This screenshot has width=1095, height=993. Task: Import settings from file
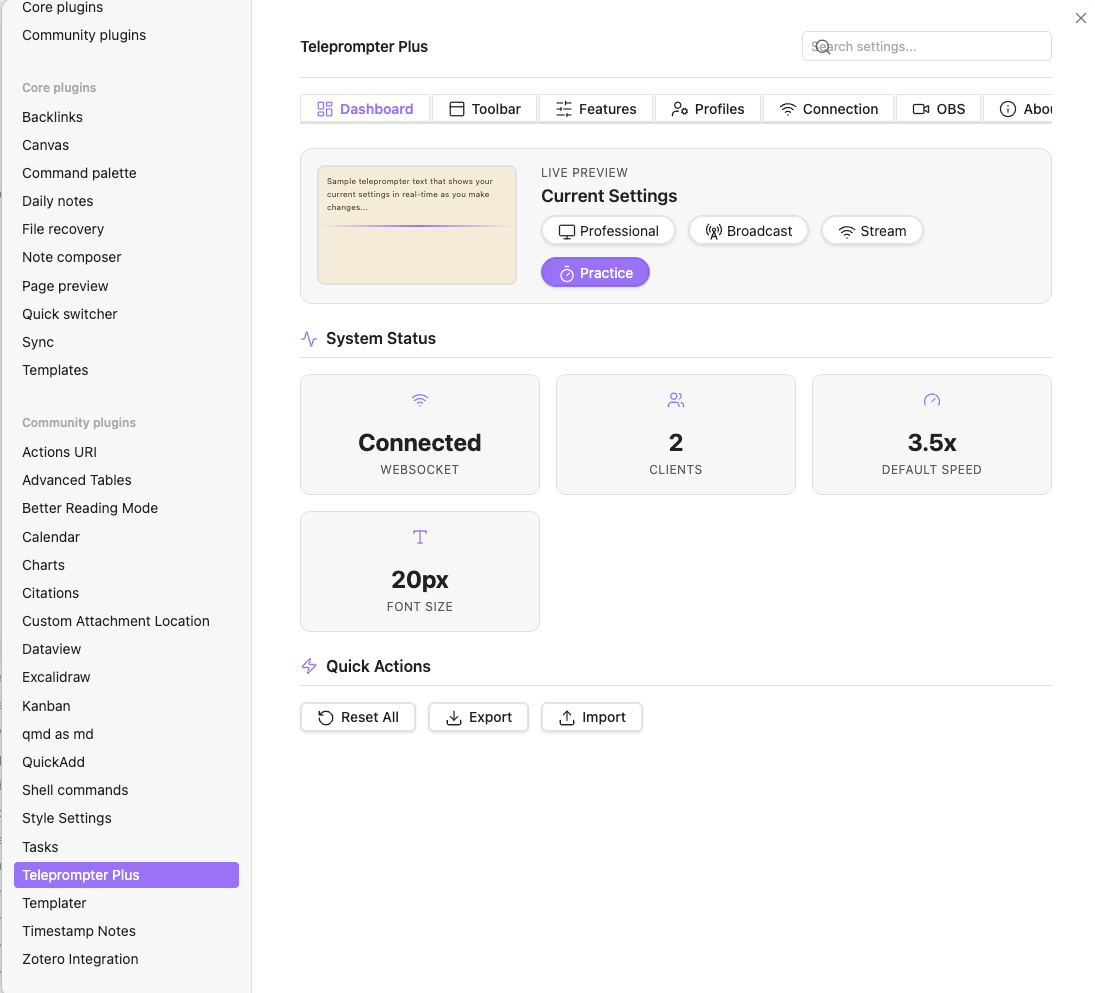[591, 717]
